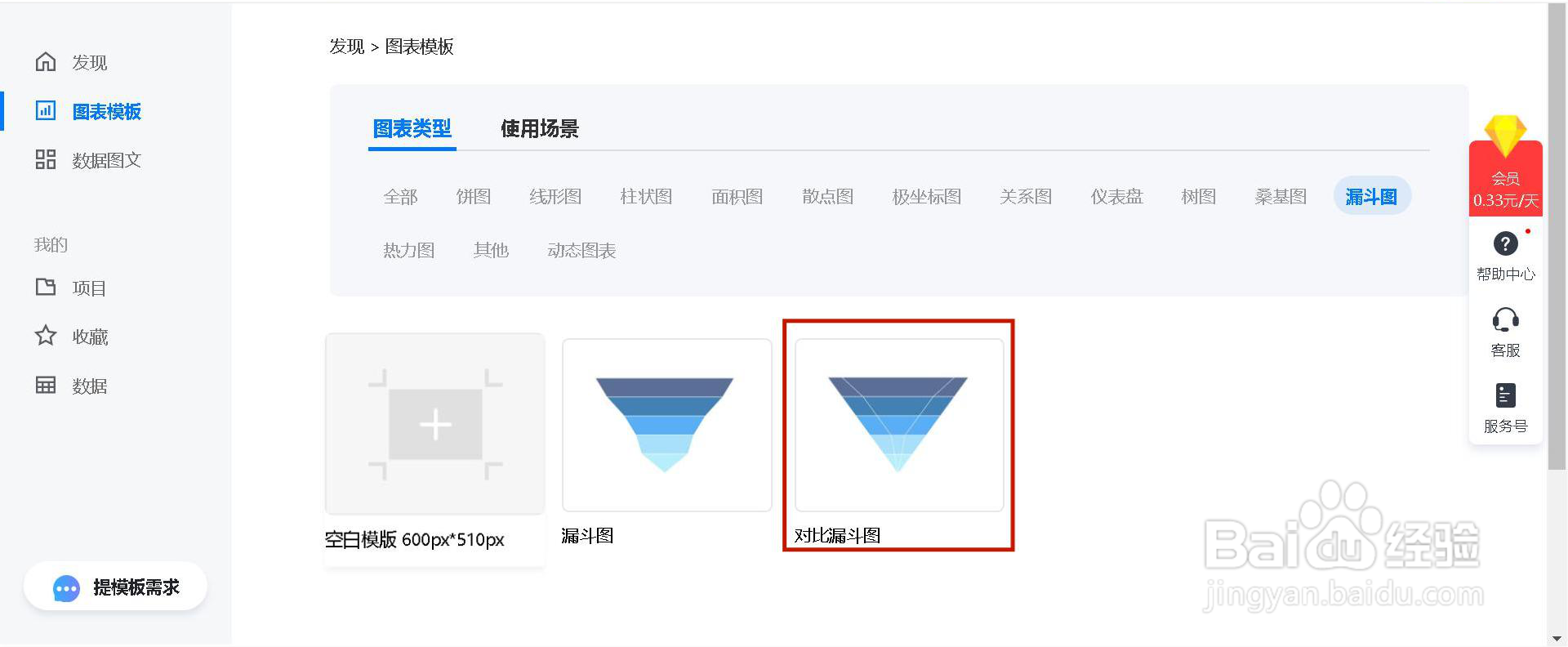
Task: Click the 客服 label
Action: point(1505,350)
